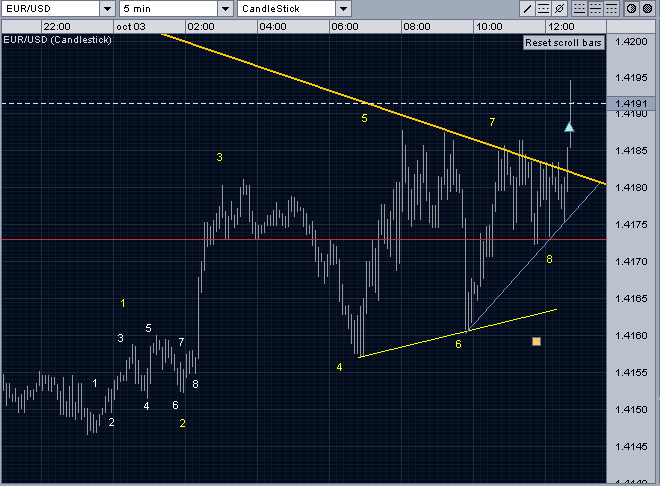
Task: Select the yellow wave label 8
Action: click(549, 259)
